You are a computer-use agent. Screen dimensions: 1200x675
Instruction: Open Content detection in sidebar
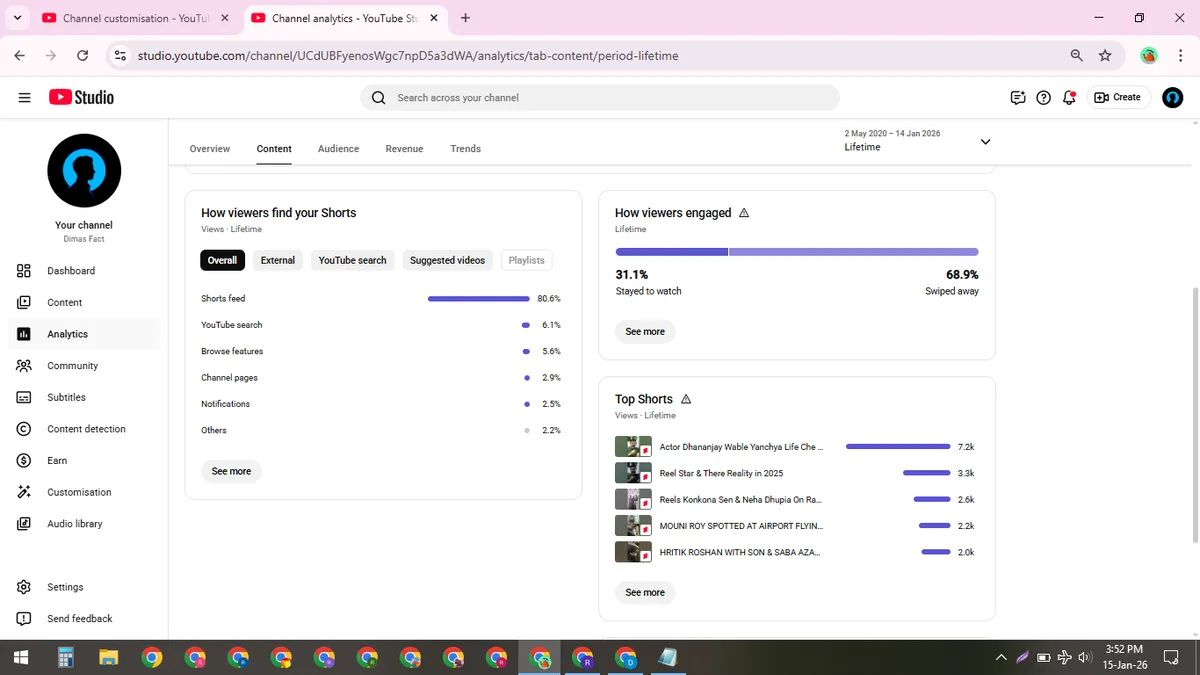(x=84, y=429)
